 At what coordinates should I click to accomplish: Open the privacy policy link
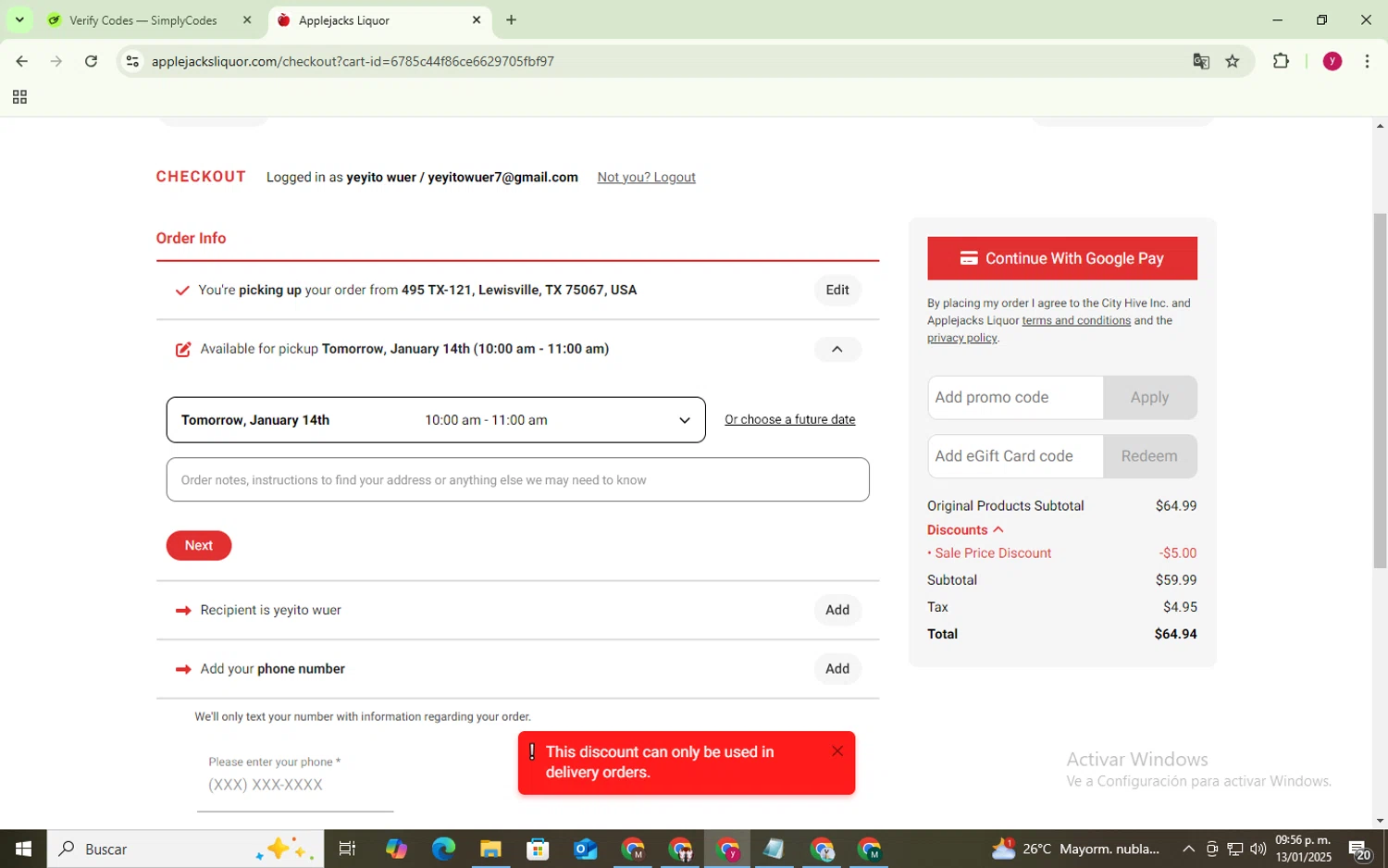[962, 338]
